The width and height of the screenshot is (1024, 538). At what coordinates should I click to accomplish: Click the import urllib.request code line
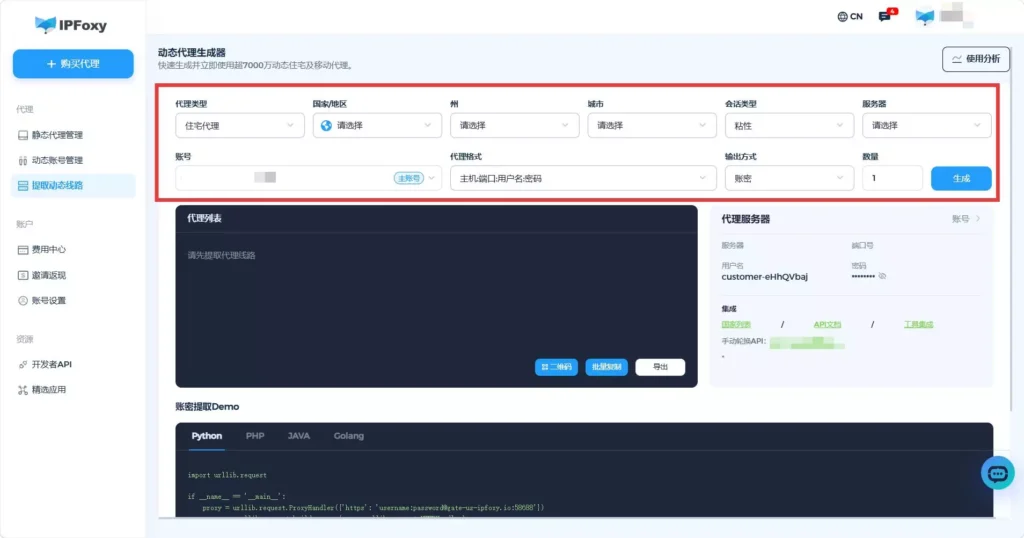pos(227,475)
